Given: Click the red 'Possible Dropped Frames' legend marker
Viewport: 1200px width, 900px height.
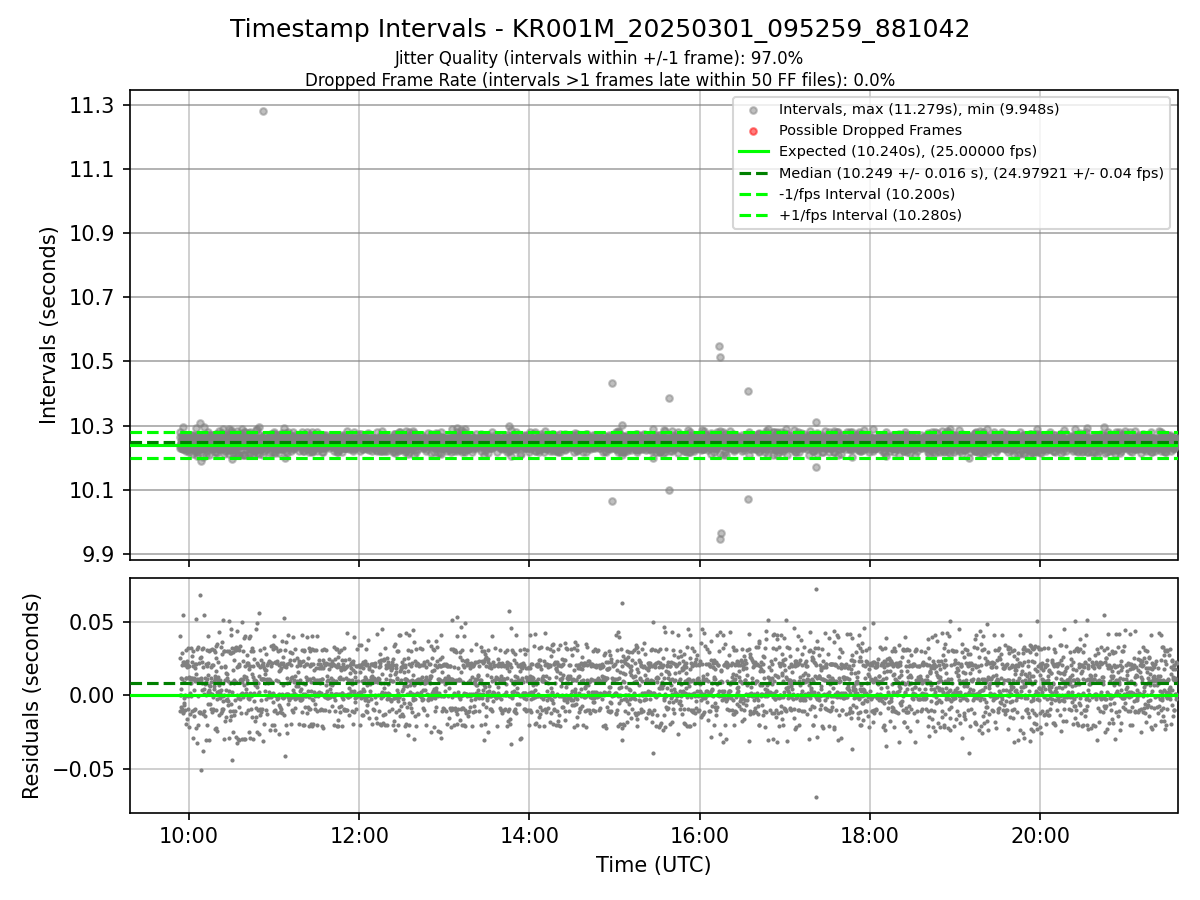Looking at the screenshot, I should point(754,131).
